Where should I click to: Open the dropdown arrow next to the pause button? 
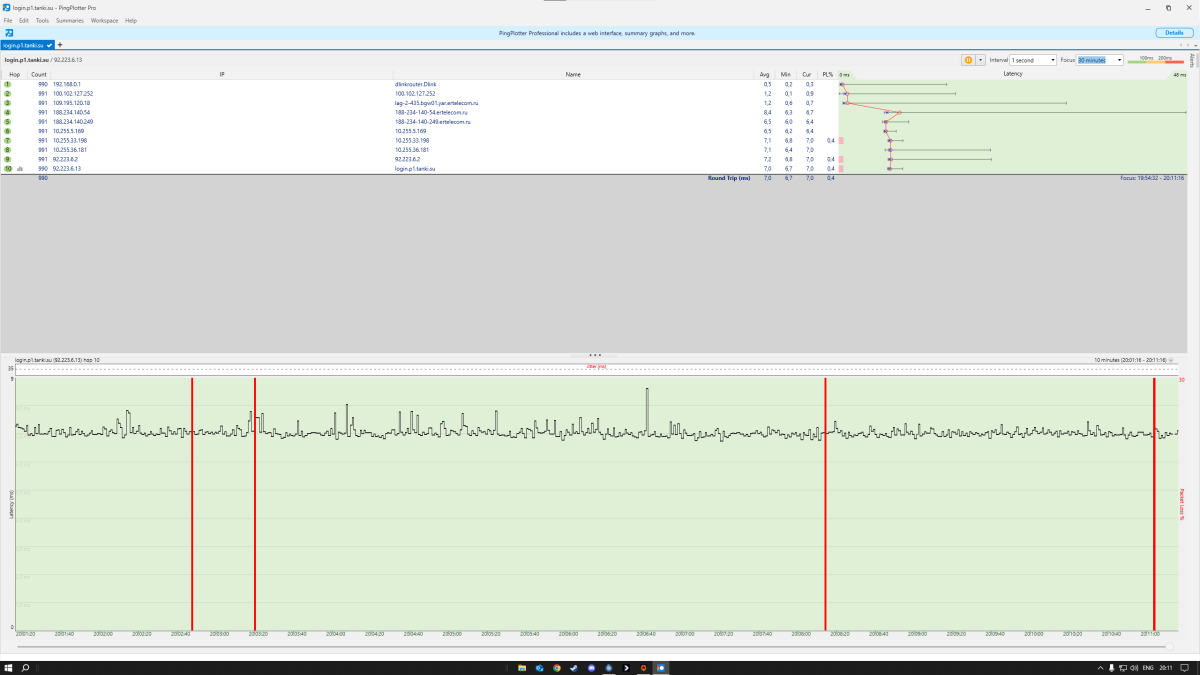981,60
